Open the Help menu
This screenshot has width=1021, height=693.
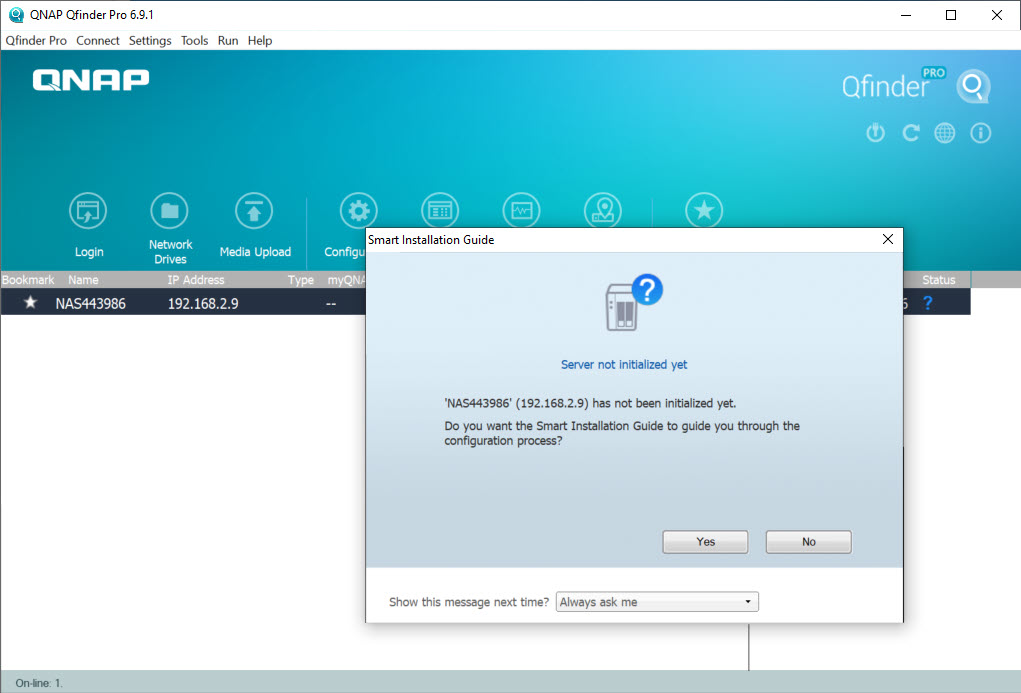(x=260, y=40)
